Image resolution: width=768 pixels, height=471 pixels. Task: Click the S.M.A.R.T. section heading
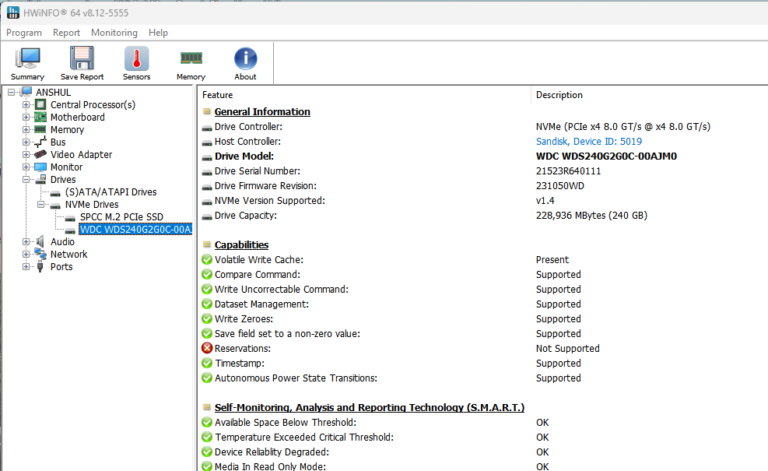[x=369, y=407]
